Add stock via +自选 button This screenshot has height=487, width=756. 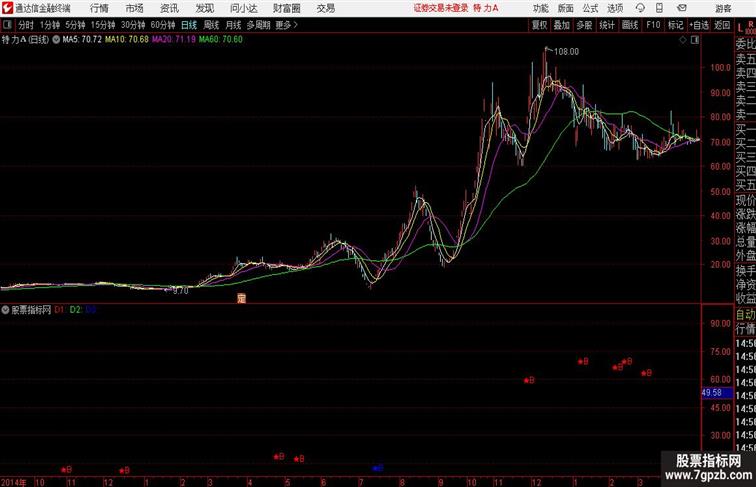(699, 25)
